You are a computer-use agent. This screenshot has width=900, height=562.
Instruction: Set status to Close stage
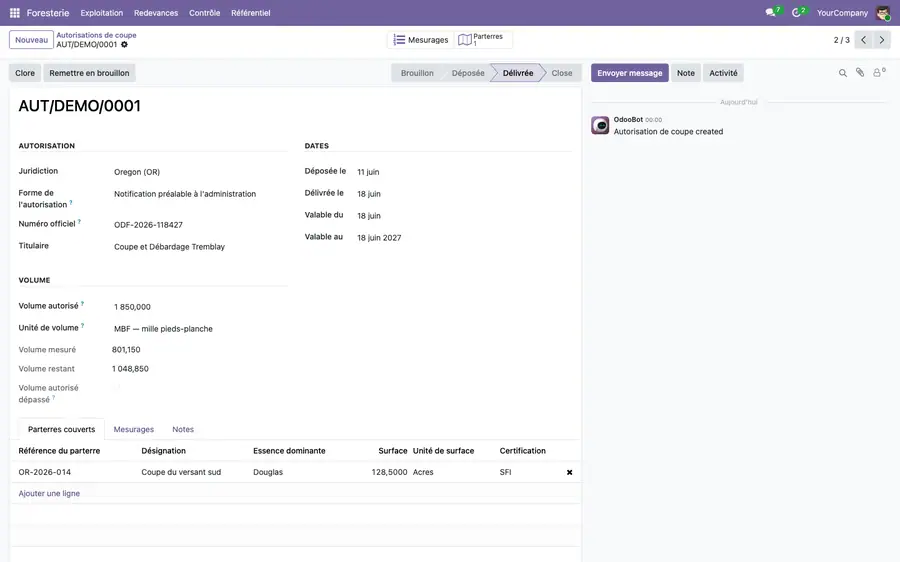[562, 73]
